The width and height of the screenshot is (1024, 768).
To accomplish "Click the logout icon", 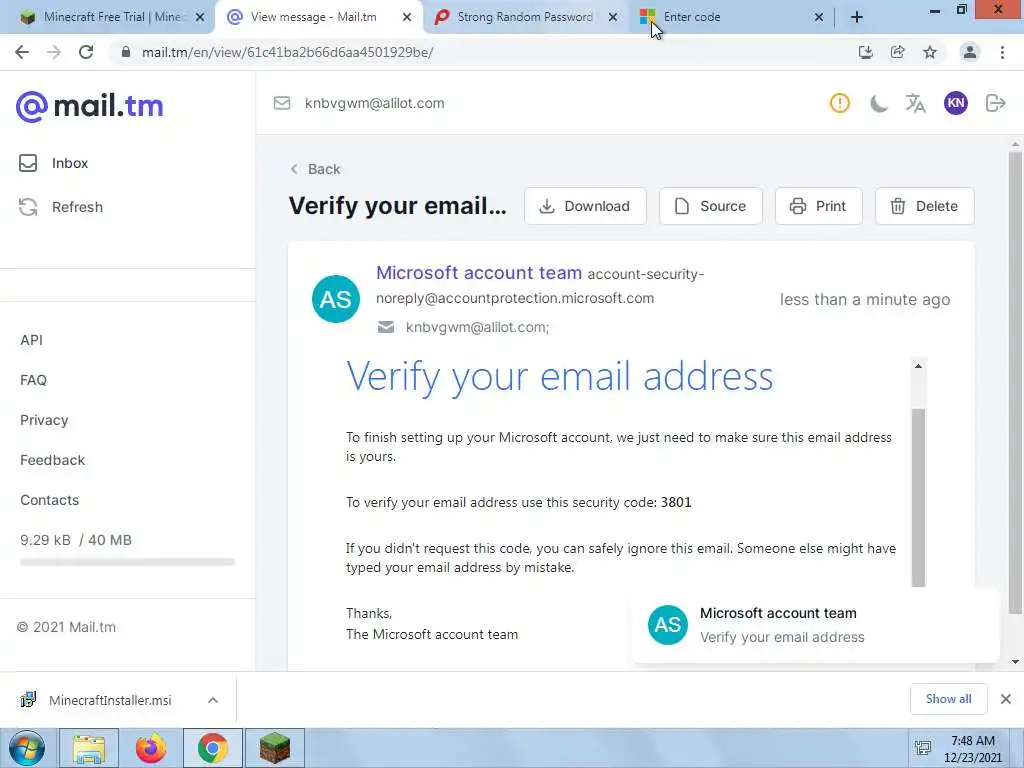I will (x=995, y=103).
